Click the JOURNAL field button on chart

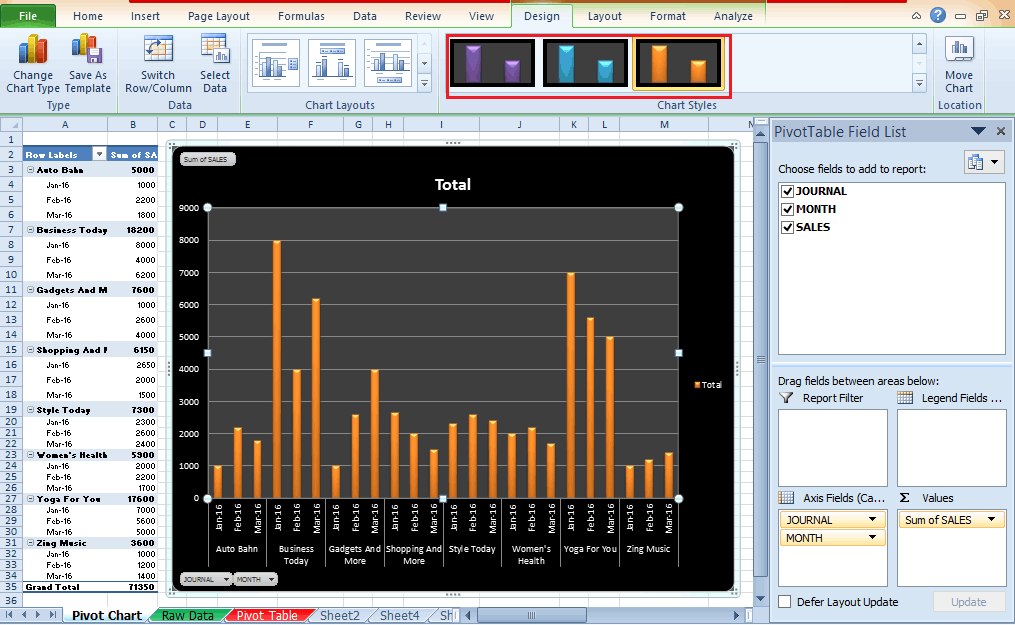(204, 578)
